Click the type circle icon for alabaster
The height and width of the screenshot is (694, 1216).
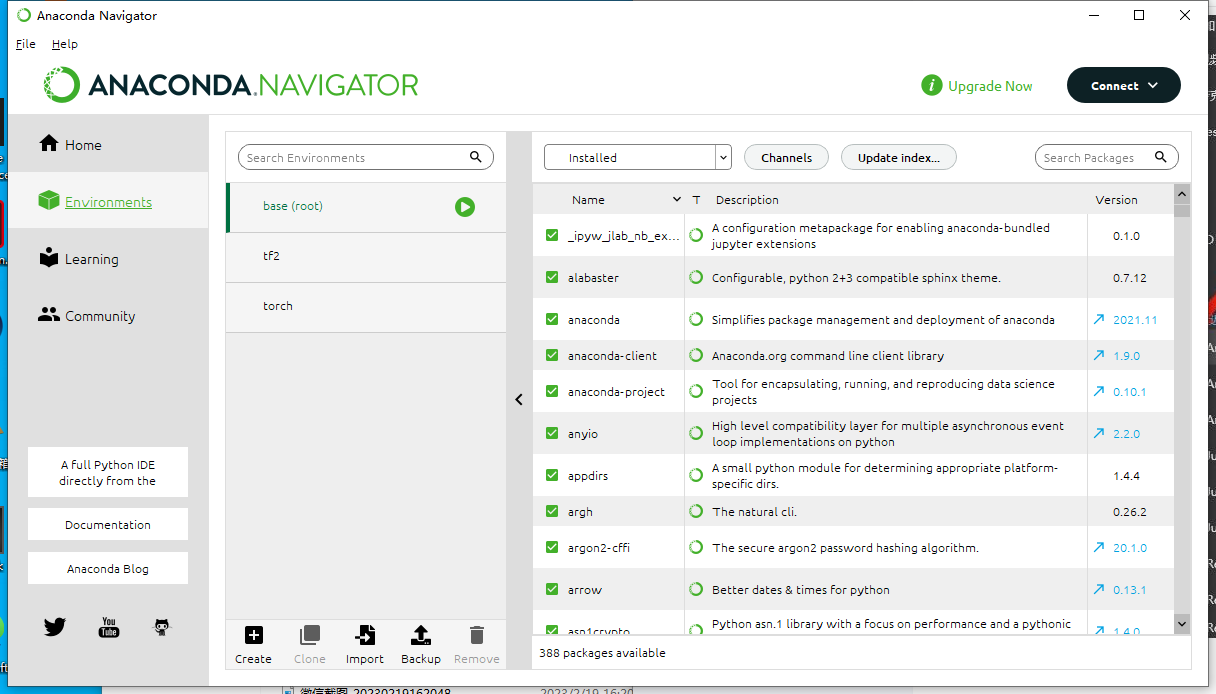696,278
